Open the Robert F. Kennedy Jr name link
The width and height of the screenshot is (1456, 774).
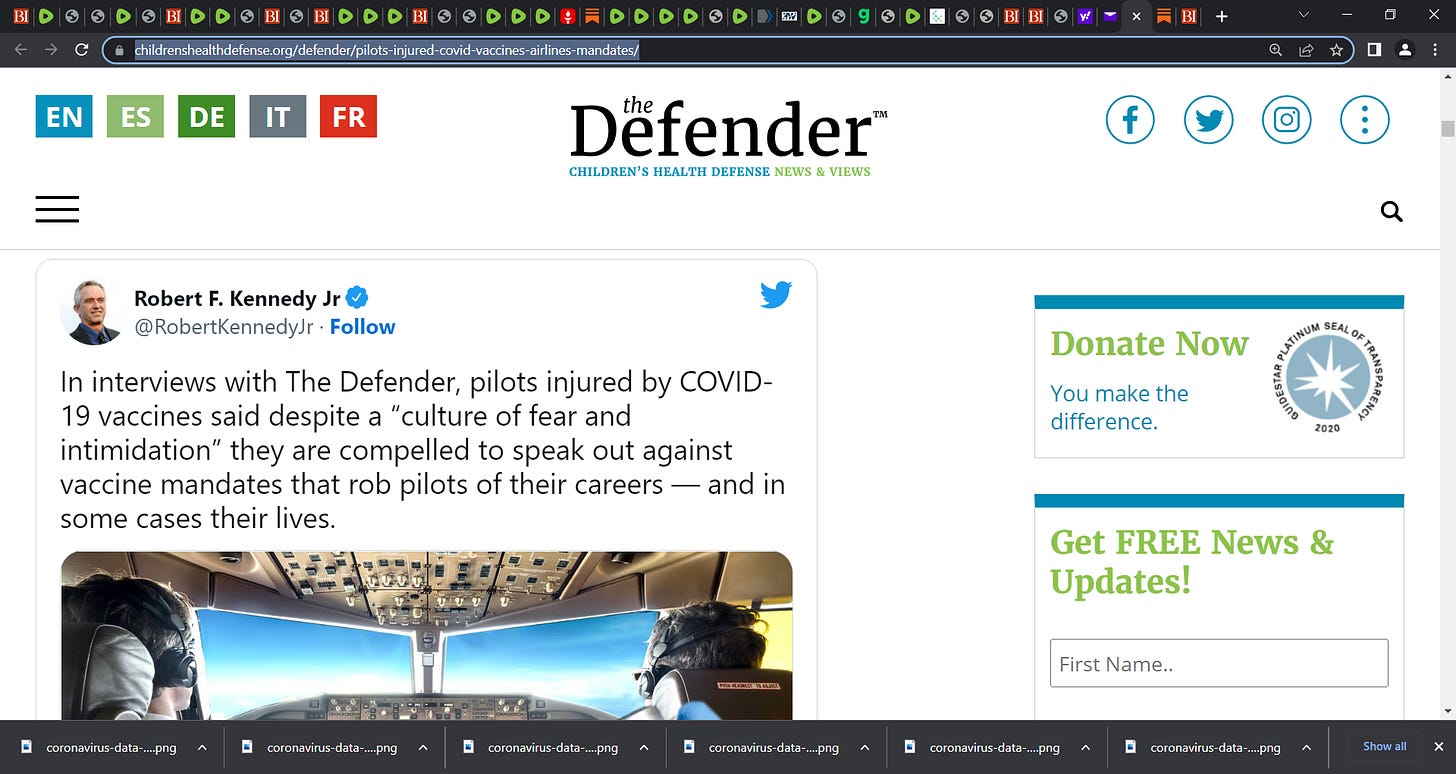(x=237, y=298)
